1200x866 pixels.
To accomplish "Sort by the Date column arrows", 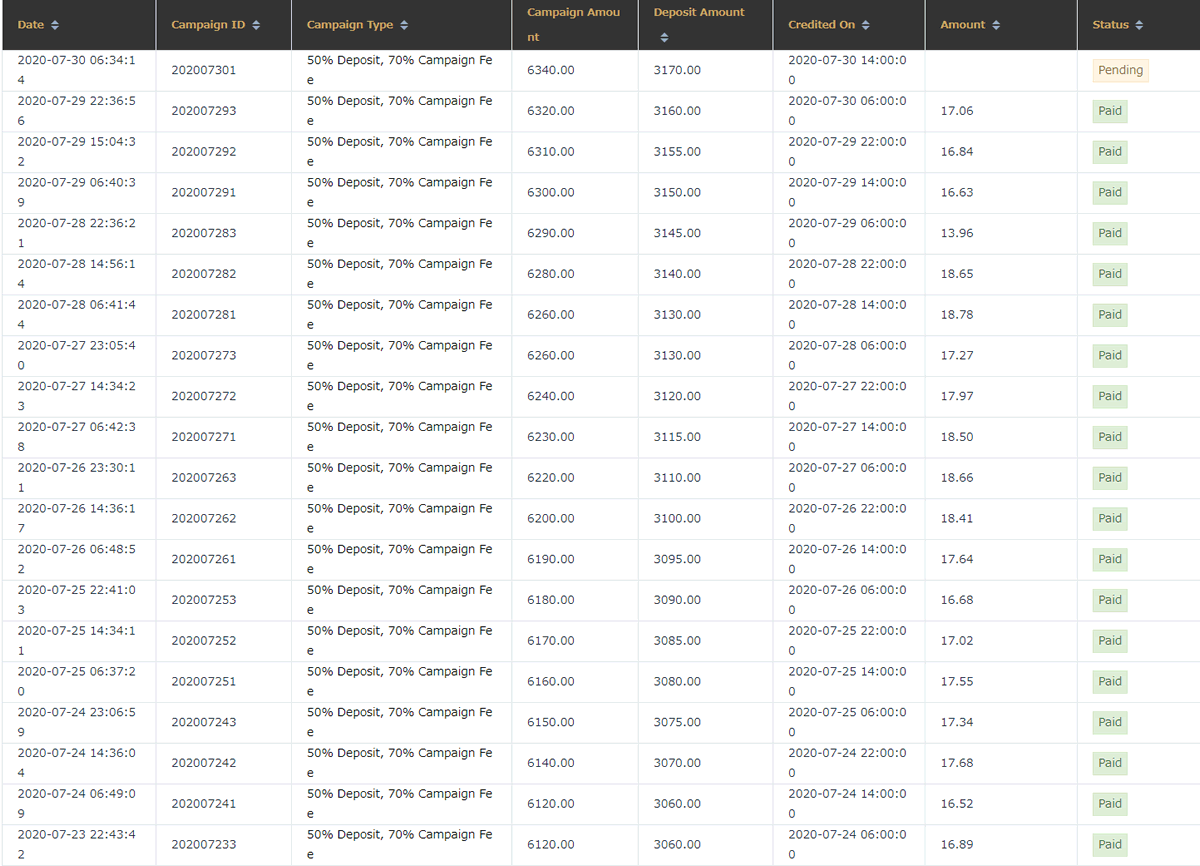I will [55, 25].
